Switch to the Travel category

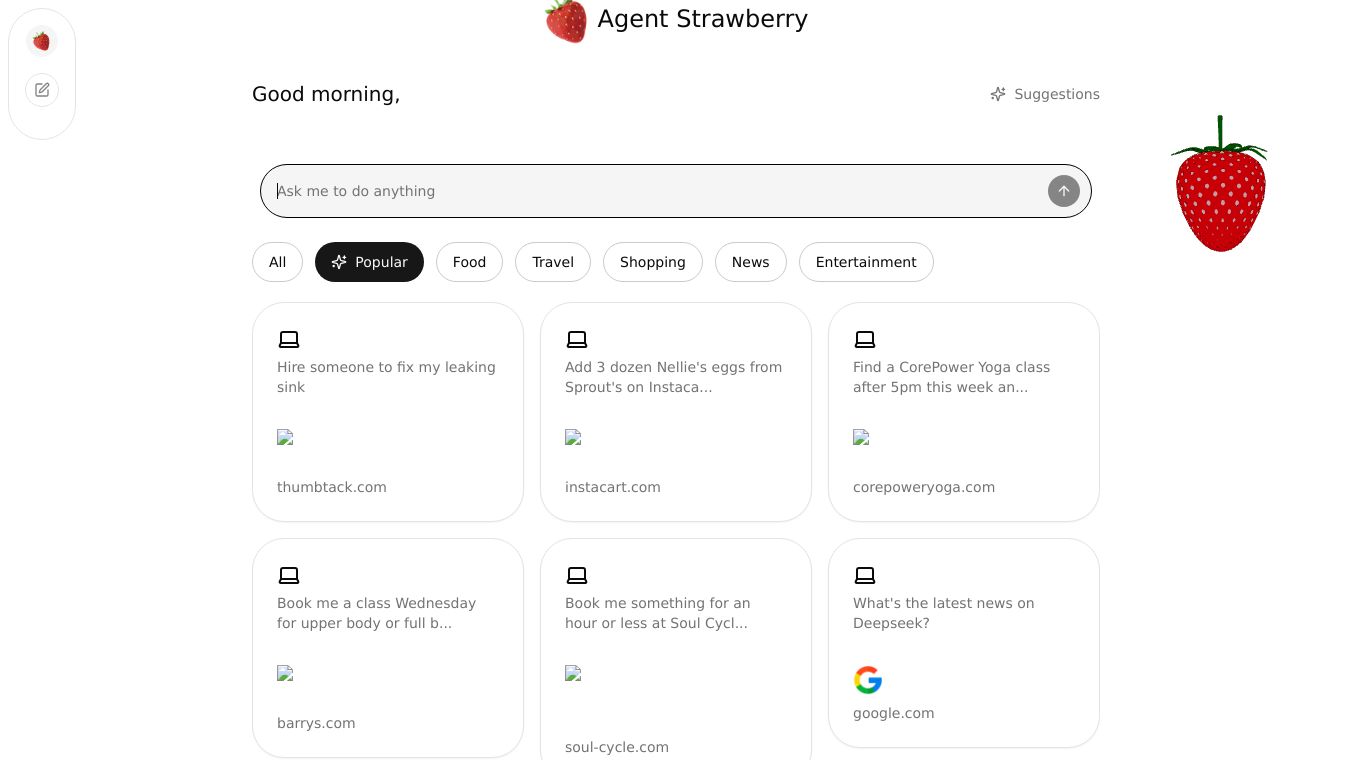click(553, 262)
